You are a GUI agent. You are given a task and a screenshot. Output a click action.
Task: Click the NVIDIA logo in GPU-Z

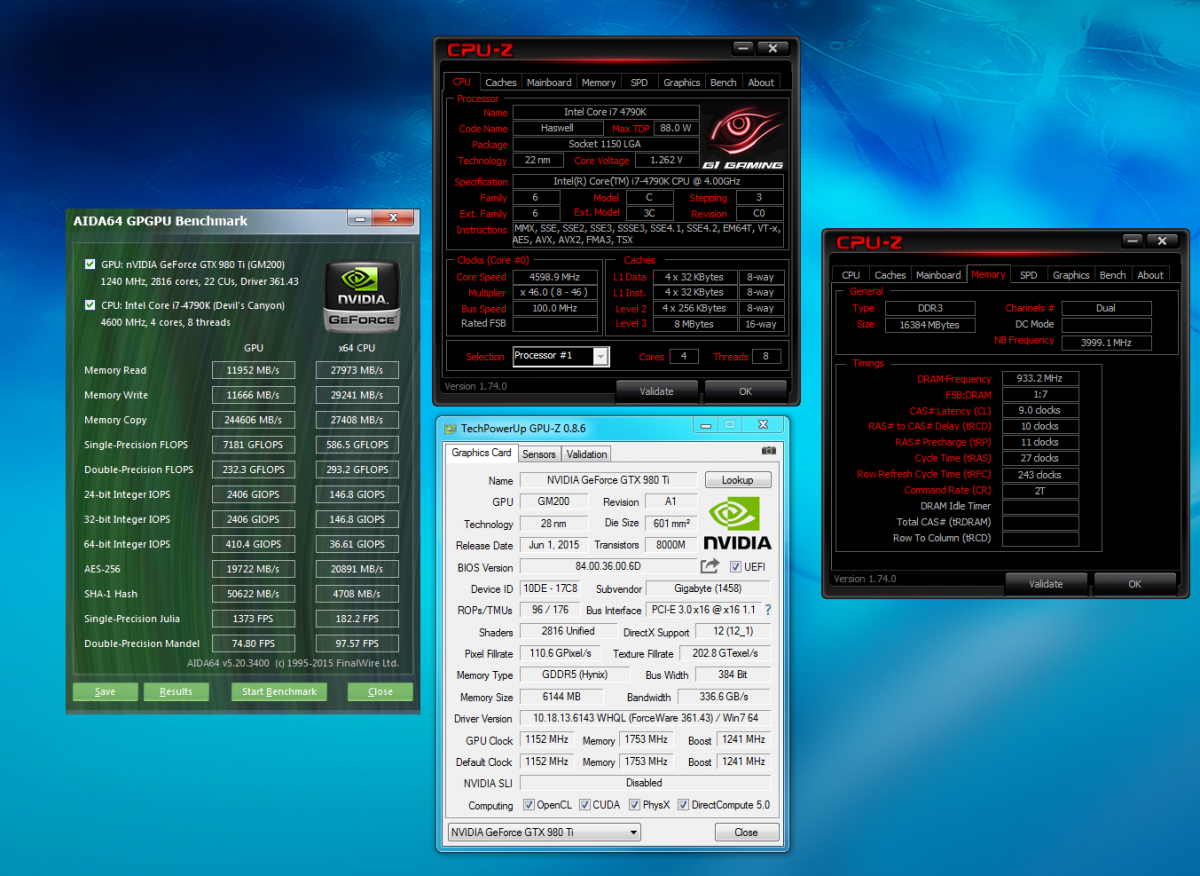click(x=739, y=523)
